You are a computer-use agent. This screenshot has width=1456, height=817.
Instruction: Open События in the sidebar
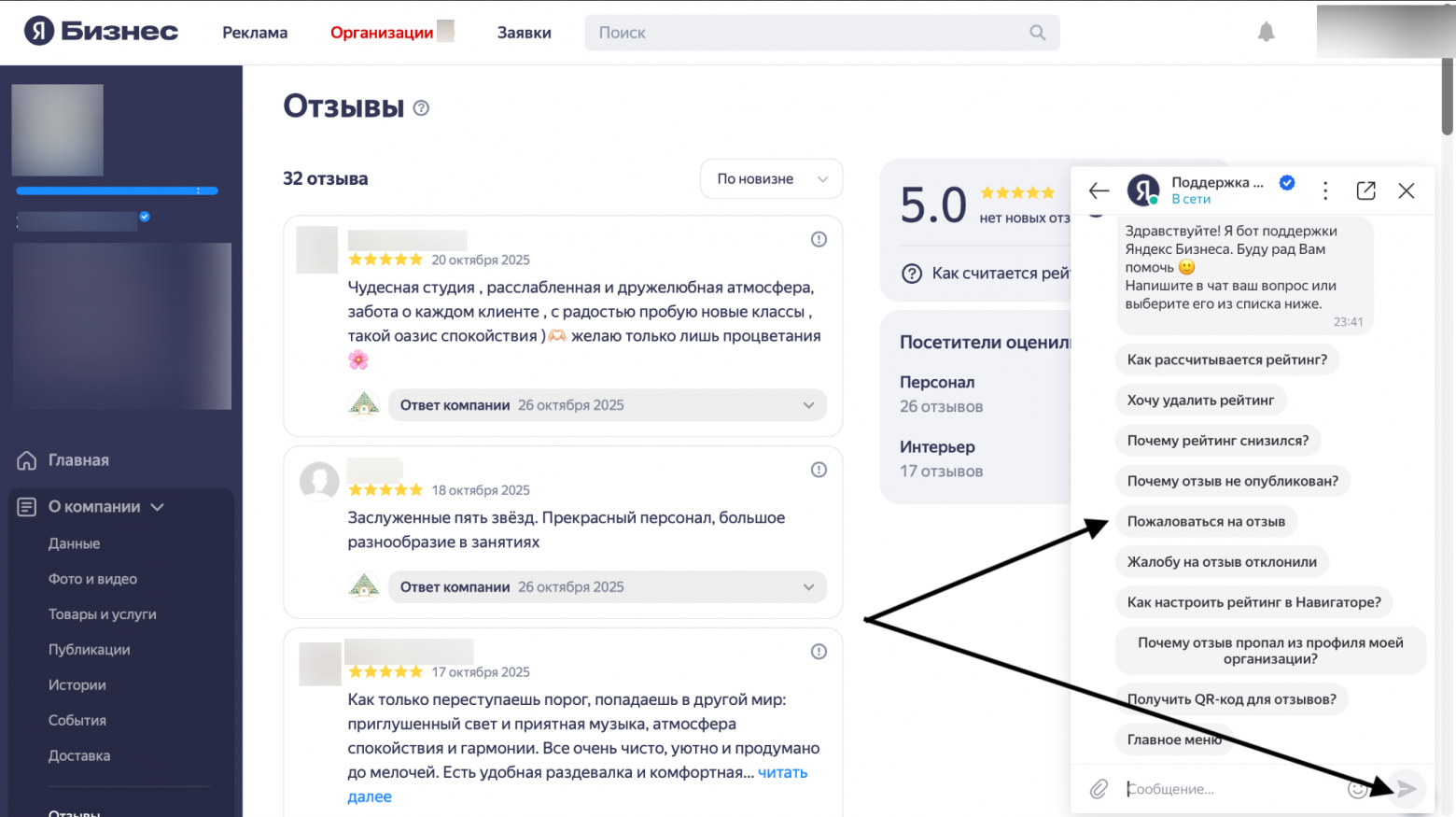[x=77, y=721]
